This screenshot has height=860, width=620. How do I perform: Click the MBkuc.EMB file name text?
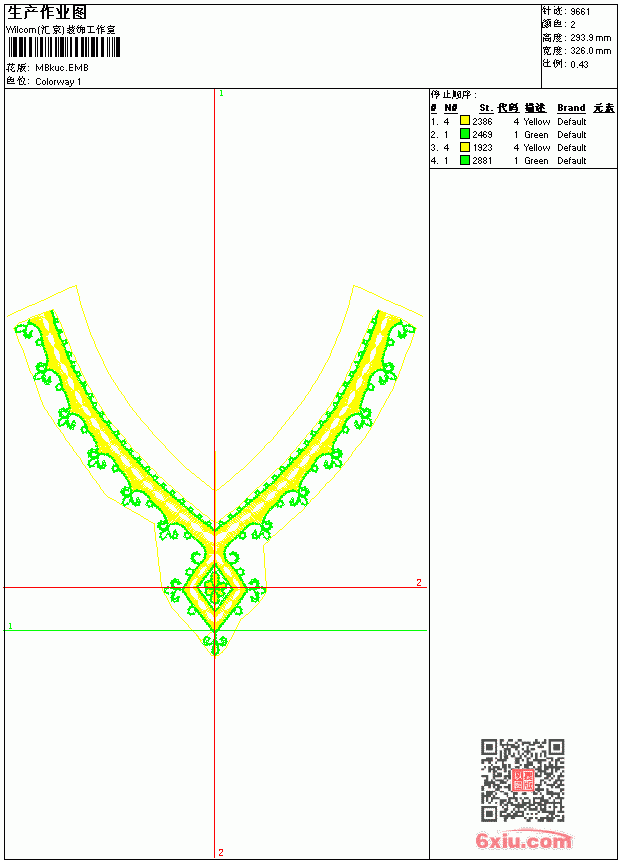62,68
